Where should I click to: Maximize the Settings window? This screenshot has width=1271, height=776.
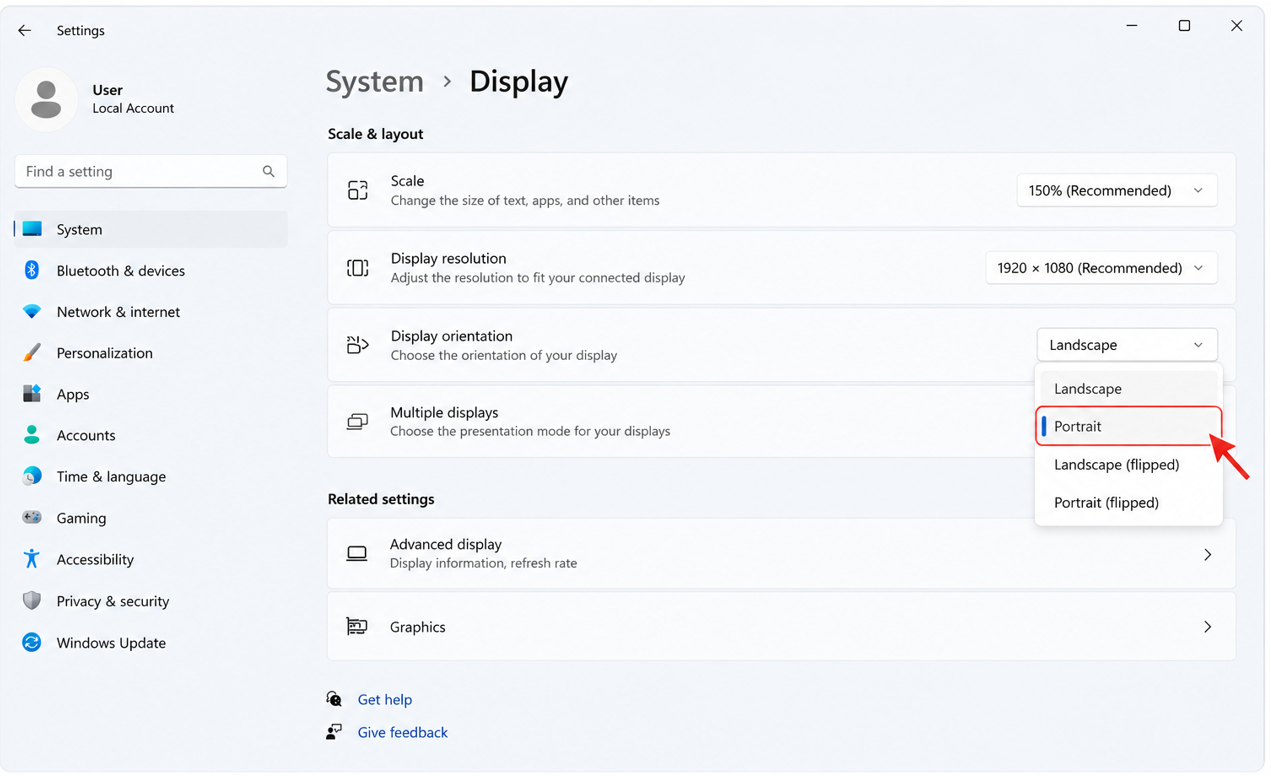tap(1184, 26)
